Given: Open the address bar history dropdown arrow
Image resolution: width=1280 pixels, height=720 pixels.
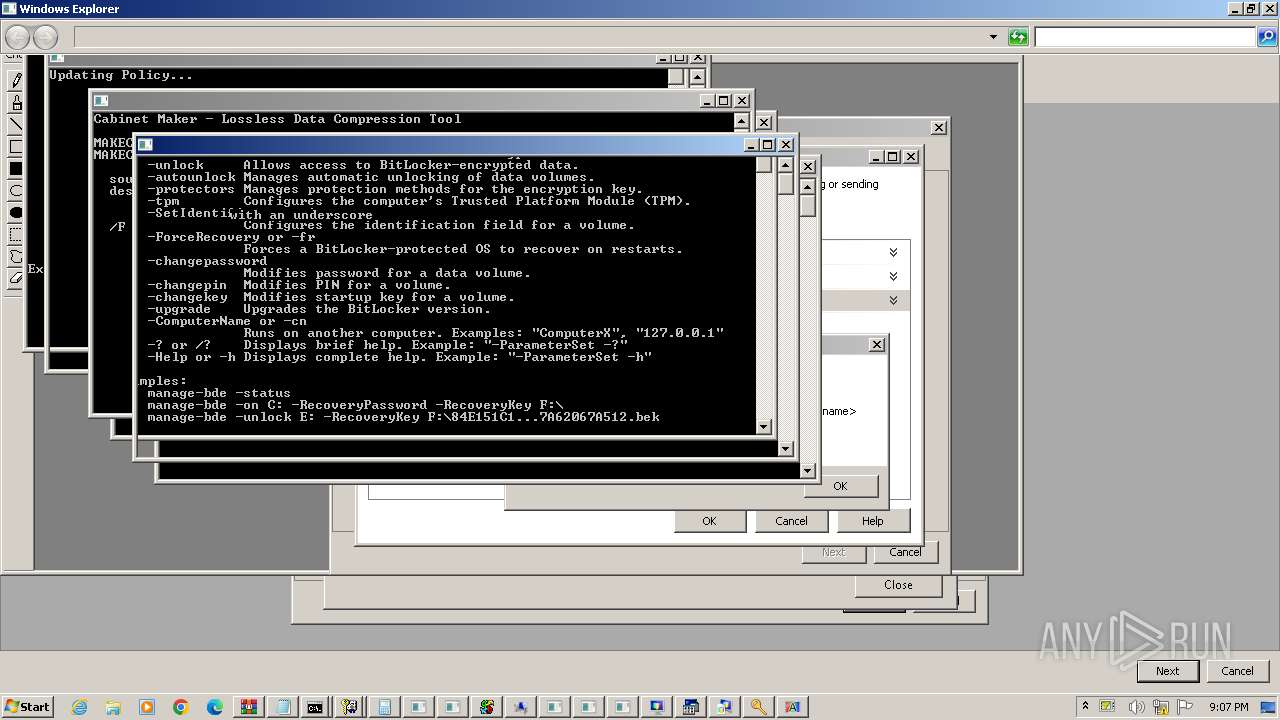Looking at the screenshot, I should tap(993, 37).
